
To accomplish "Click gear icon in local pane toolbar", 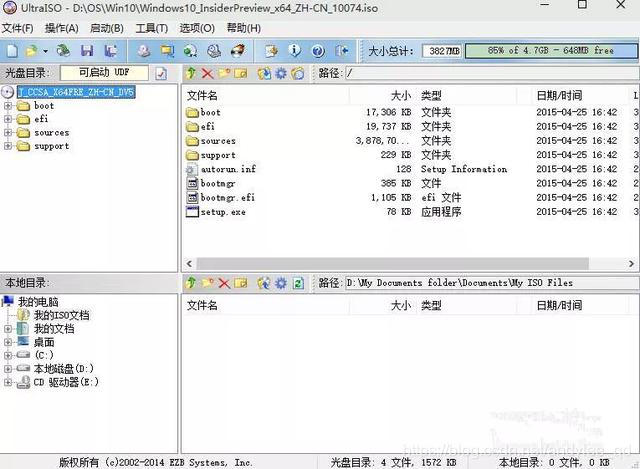I will coord(281,283).
